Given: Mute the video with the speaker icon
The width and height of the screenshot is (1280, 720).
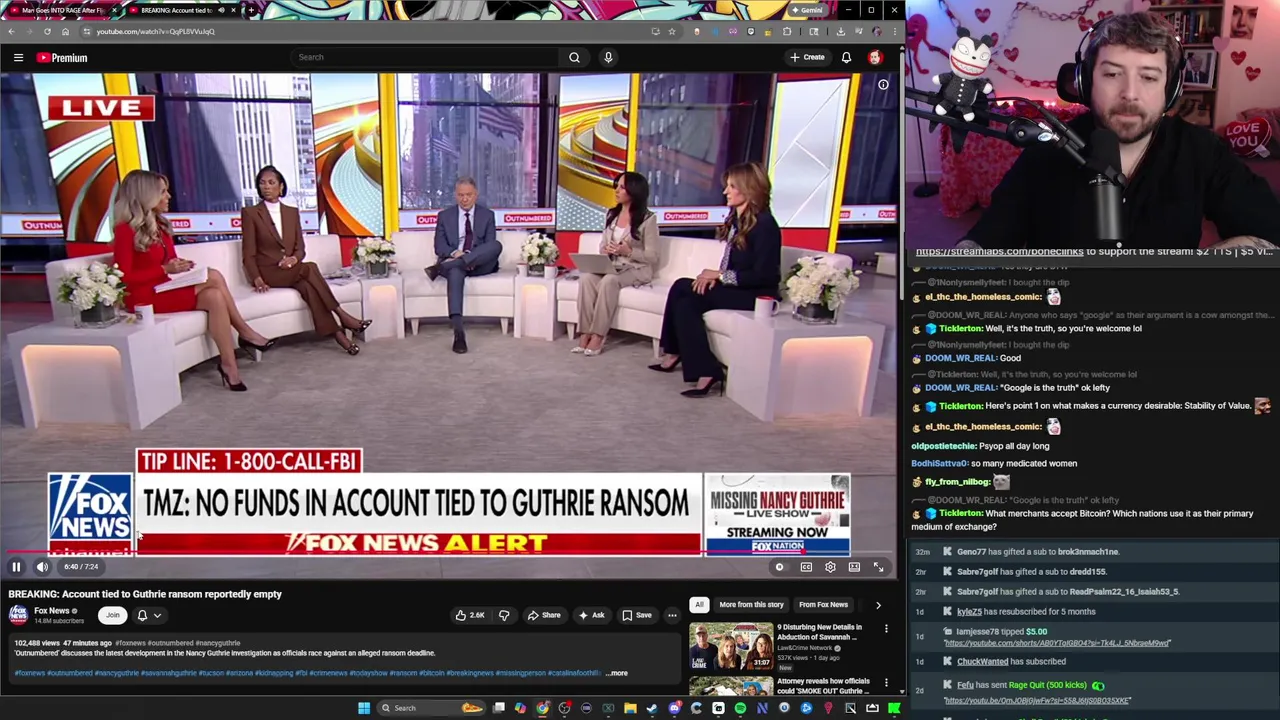Looking at the screenshot, I should [42, 567].
